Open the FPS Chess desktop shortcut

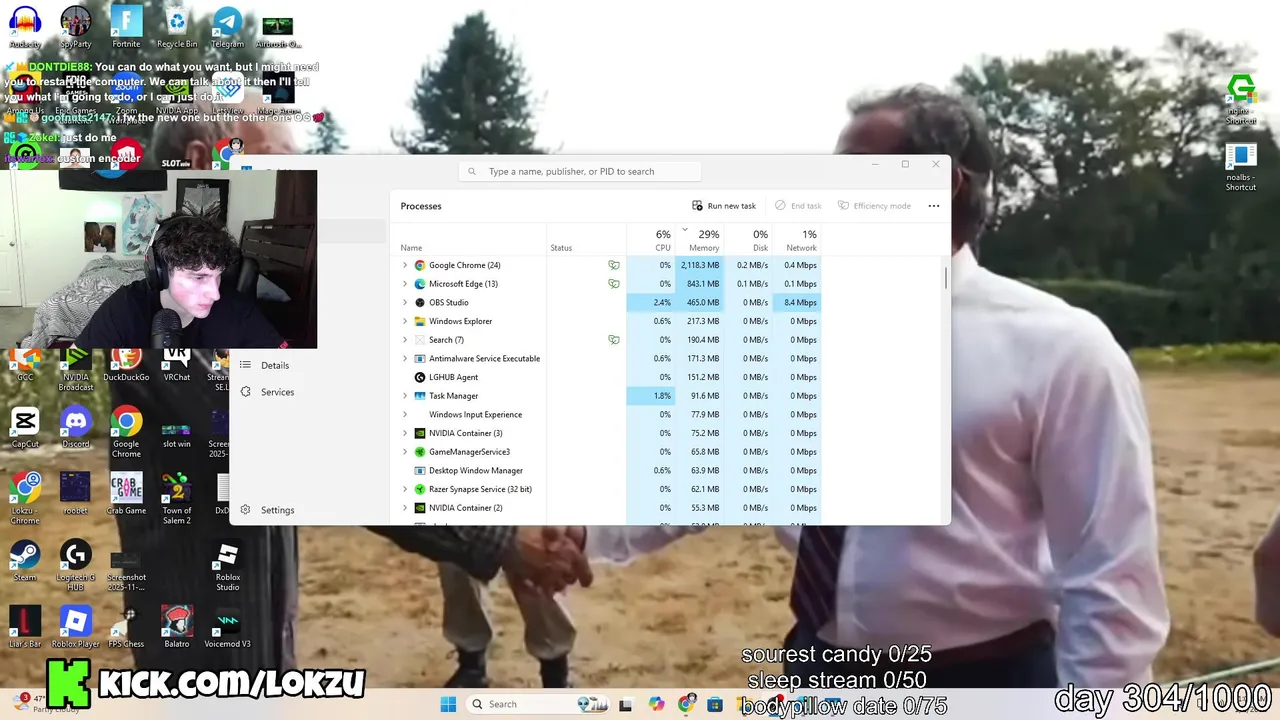click(126, 628)
